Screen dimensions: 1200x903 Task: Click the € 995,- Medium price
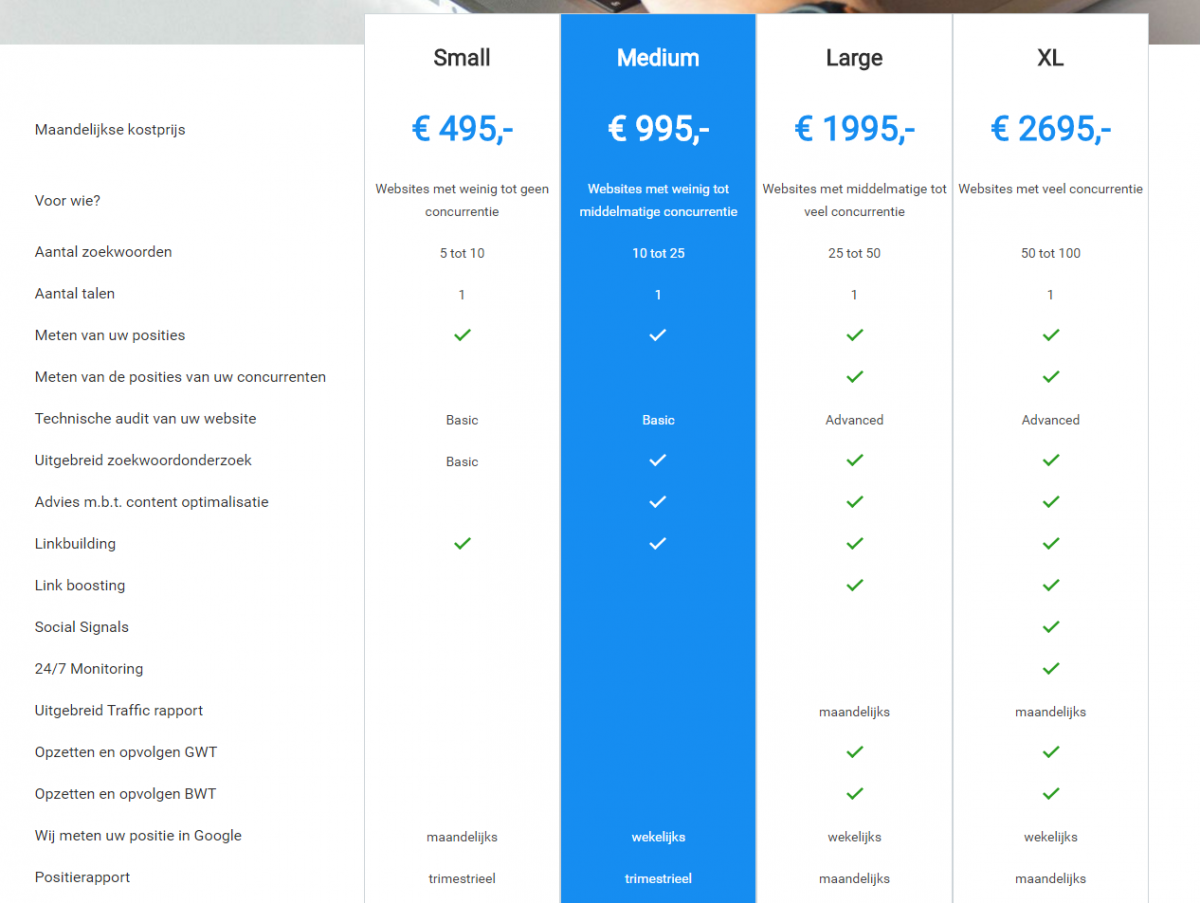pos(658,129)
